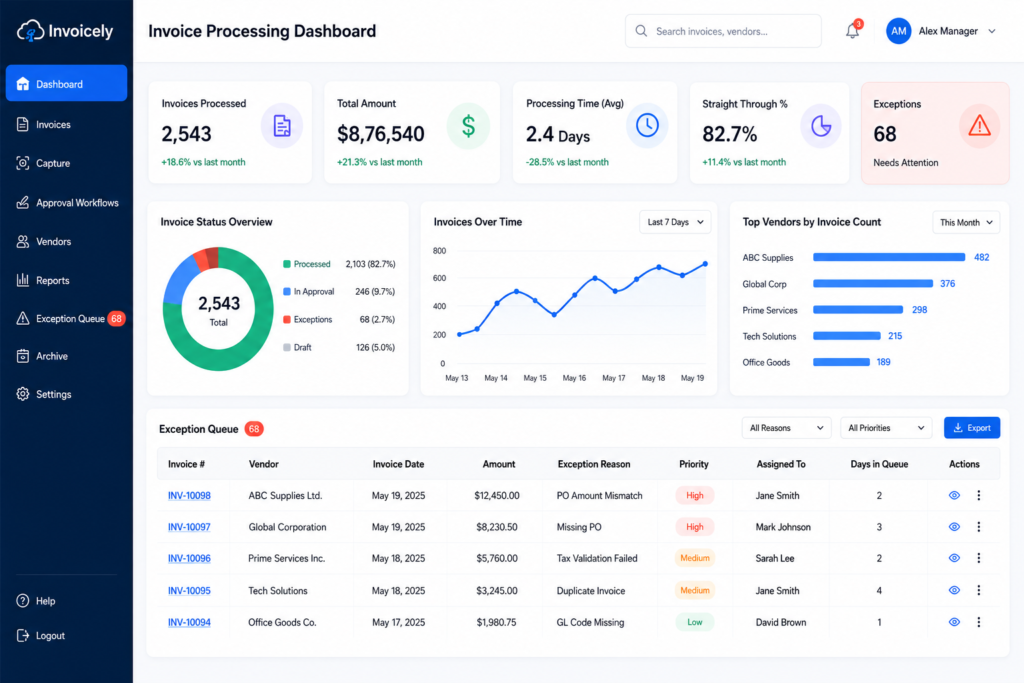Click the dollar sign icon in Total Amount card

[x=468, y=125]
